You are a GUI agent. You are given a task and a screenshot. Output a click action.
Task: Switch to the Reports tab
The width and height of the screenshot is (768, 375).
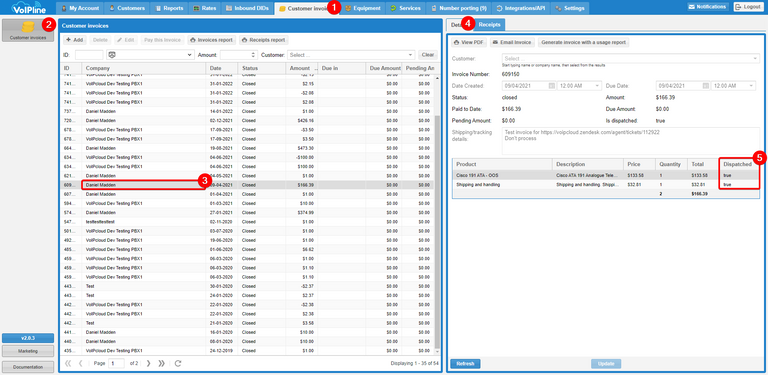click(169, 8)
